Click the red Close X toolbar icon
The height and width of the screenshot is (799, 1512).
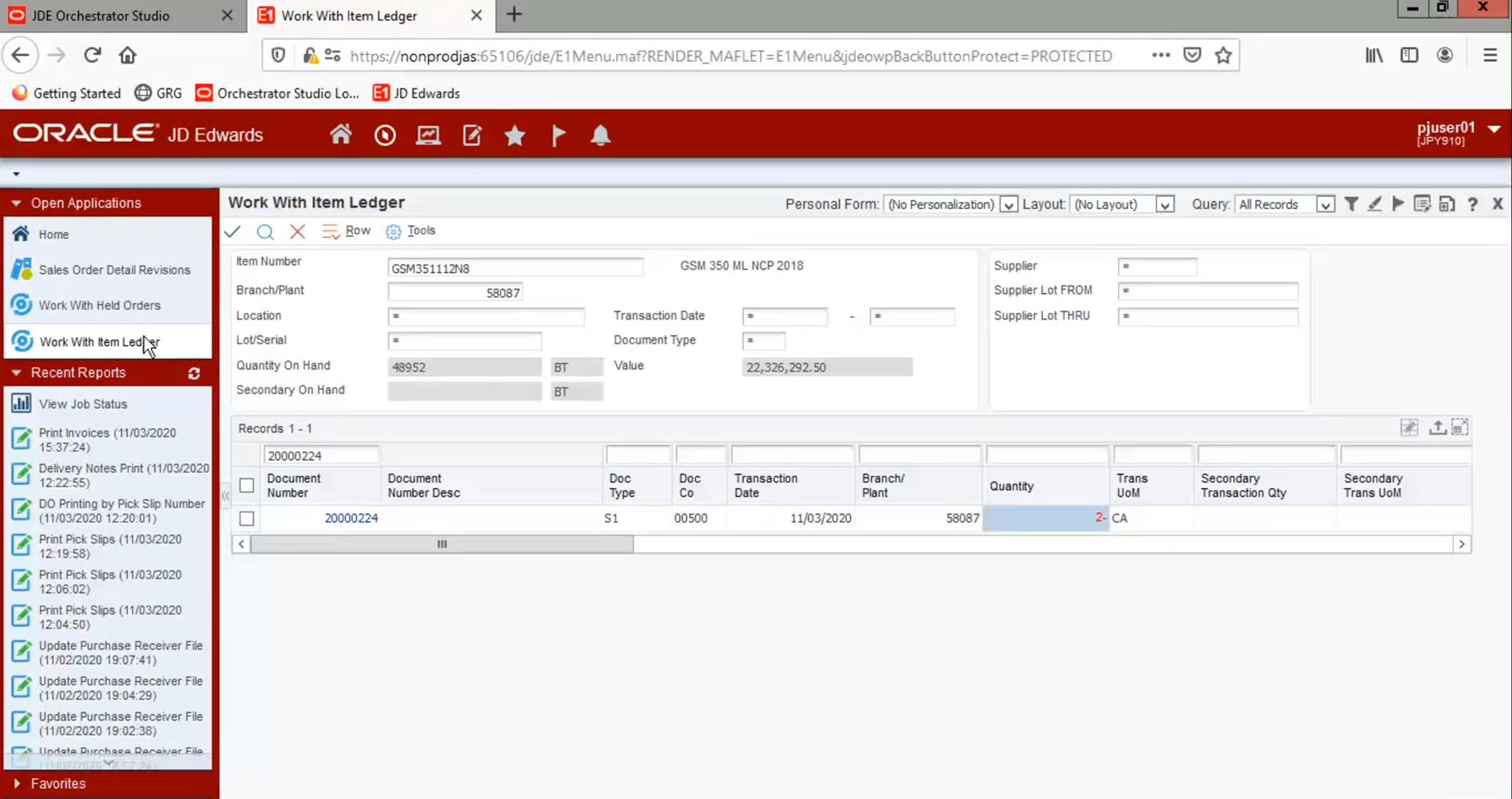click(297, 231)
